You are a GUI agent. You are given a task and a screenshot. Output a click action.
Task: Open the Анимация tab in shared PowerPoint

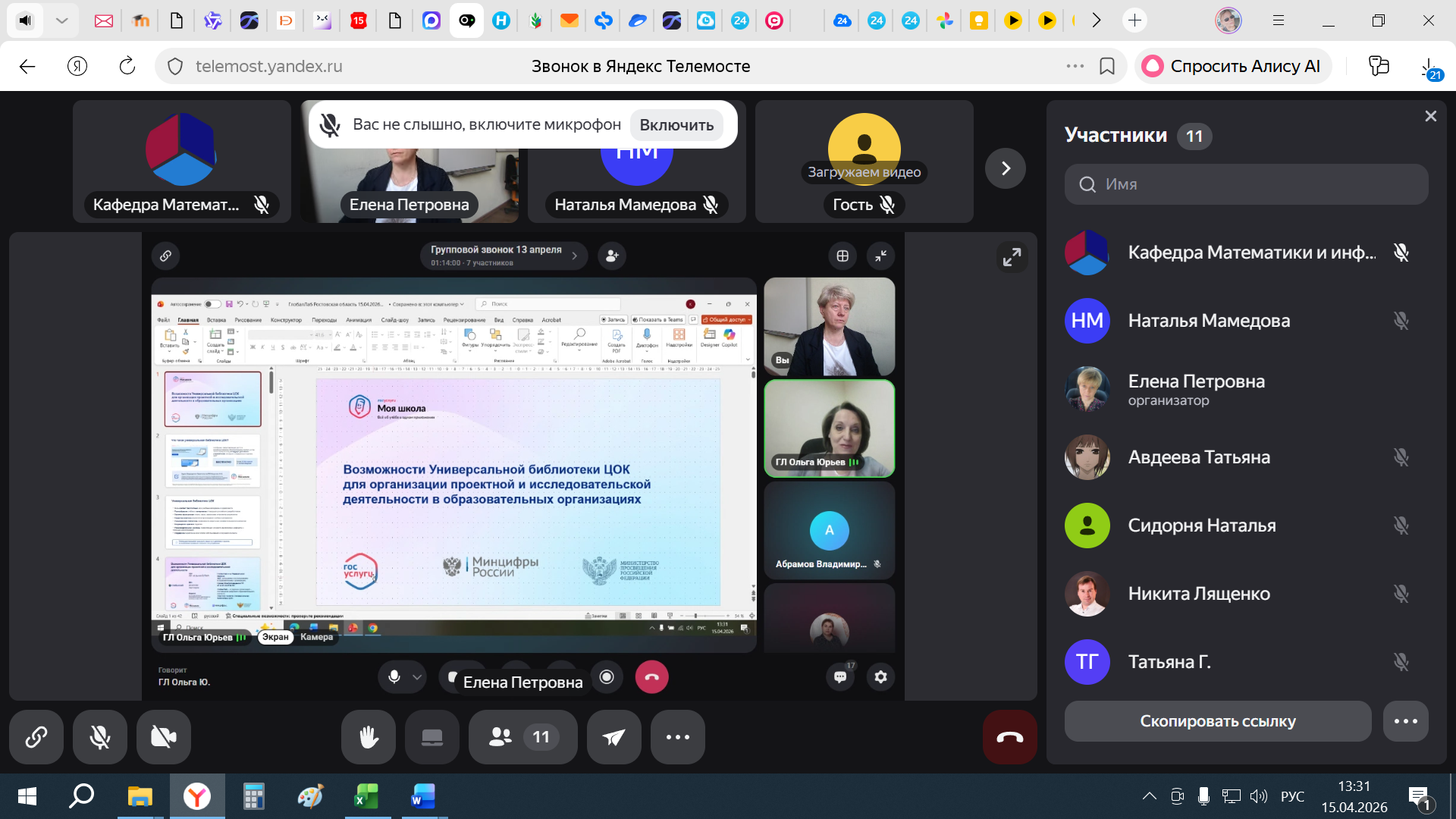tap(359, 320)
